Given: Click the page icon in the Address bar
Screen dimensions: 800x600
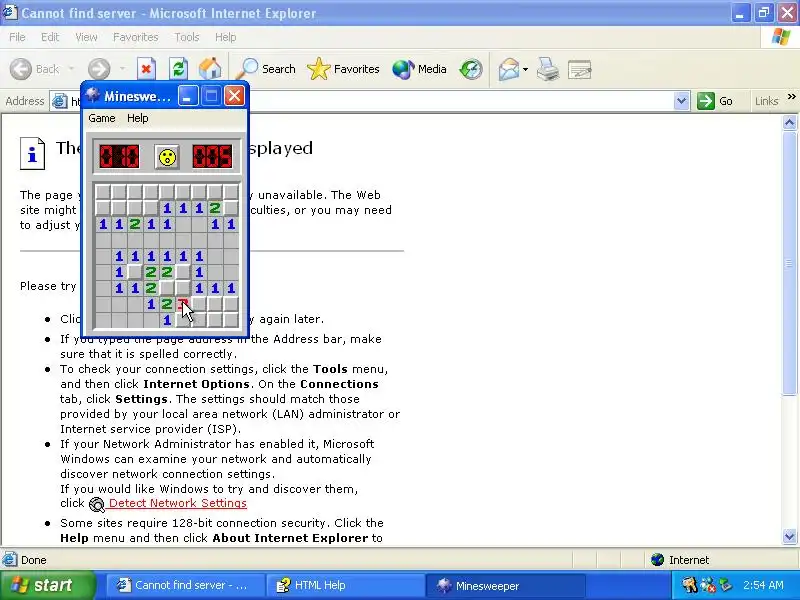Looking at the screenshot, I should 60,102.
